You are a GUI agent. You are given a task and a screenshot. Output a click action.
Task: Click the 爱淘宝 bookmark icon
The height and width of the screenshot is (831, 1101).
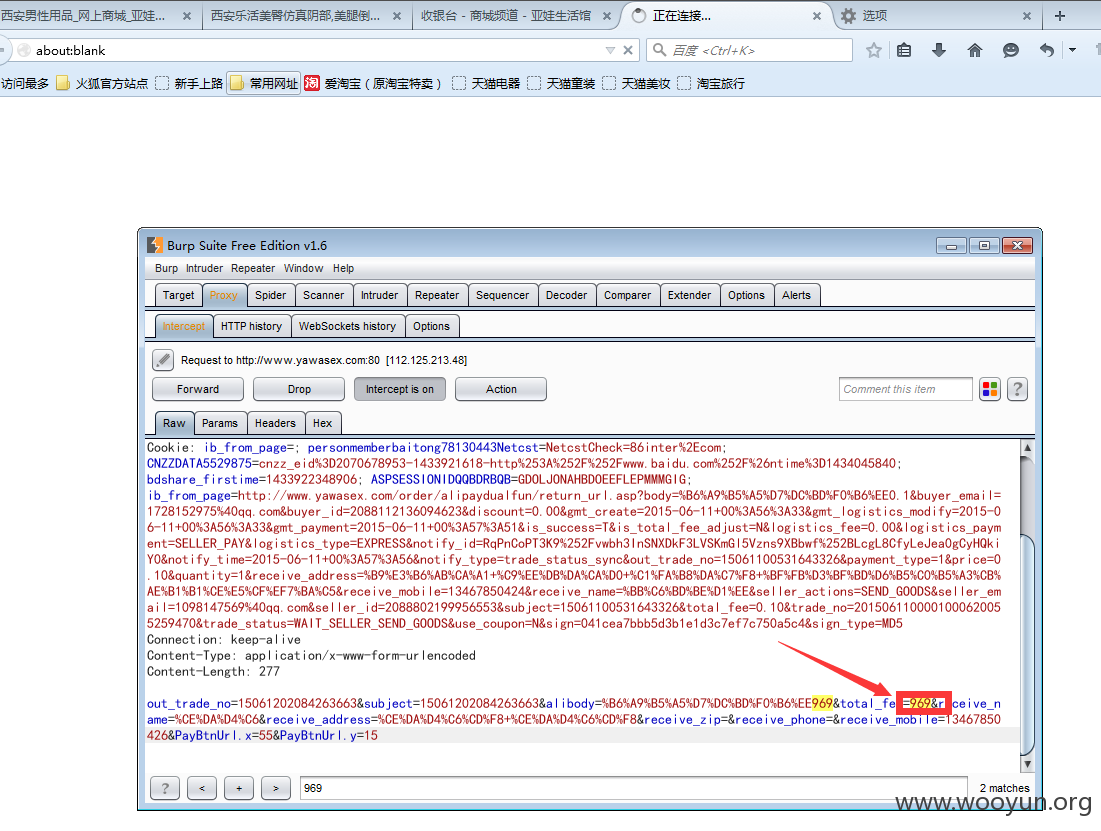(x=312, y=83)
